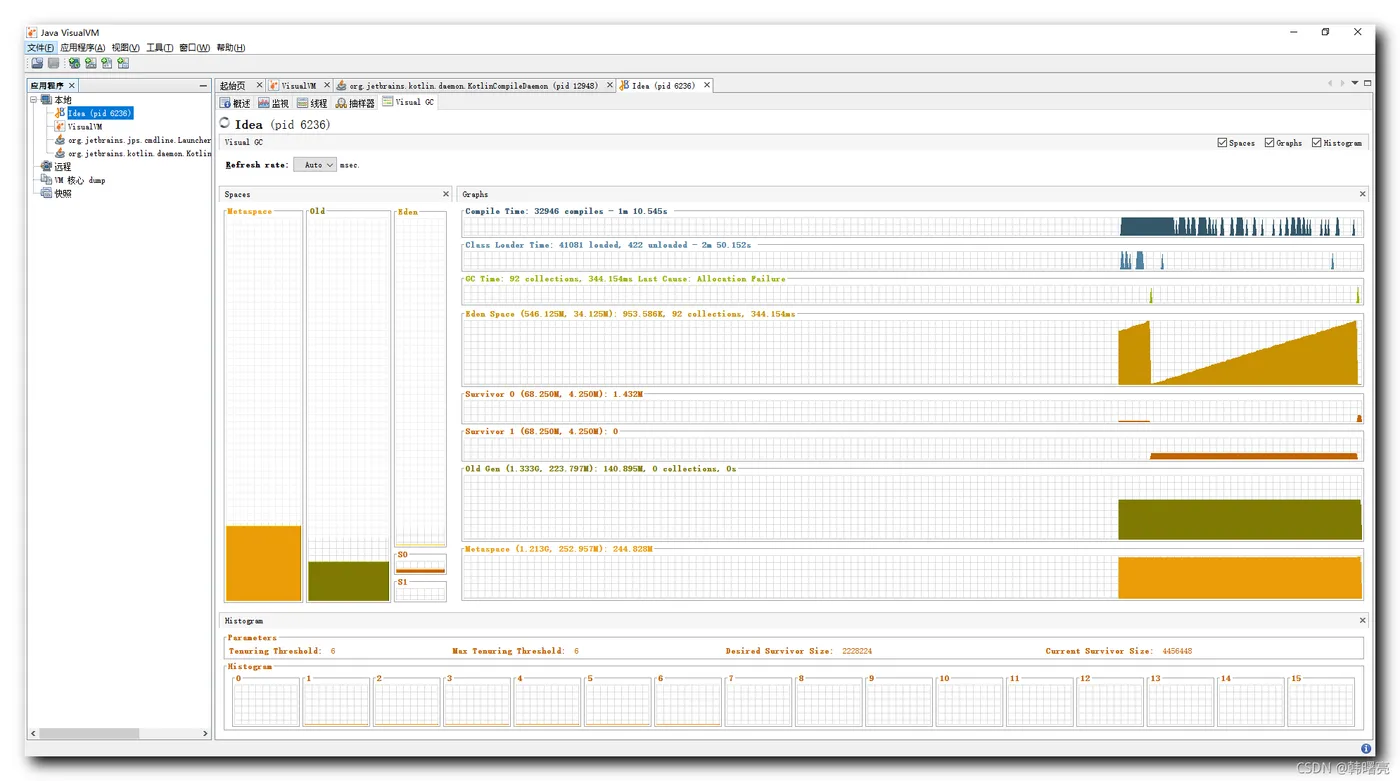
Task: Click the VM 核心 dump icon
Action: coord(46,180)
